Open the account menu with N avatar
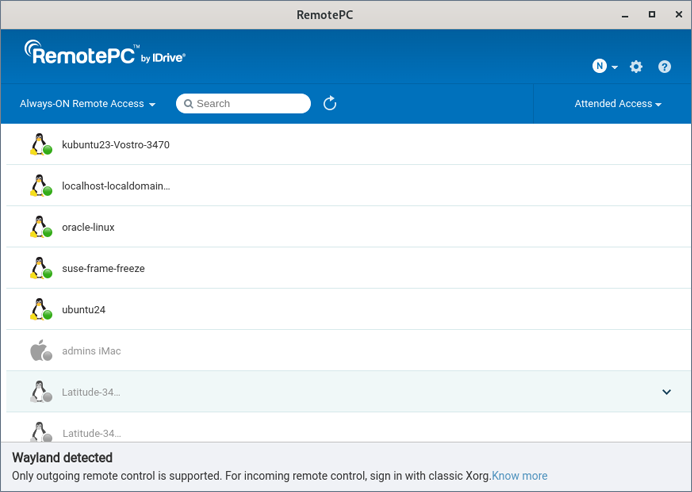This screenshot has width=692, height=492. (604, 67)
